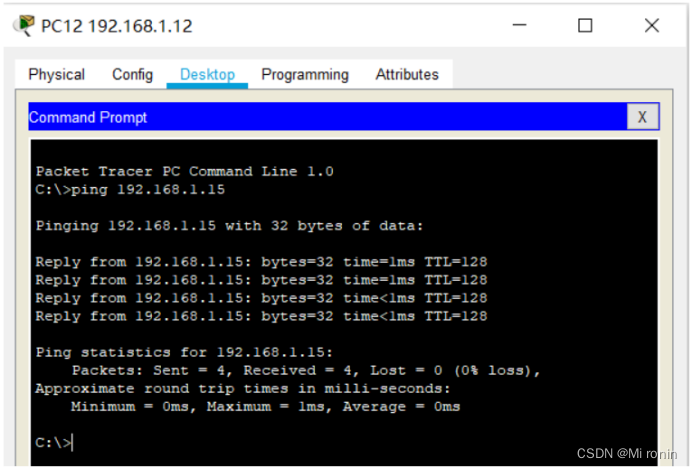Click the empty C:\> prompt at bottom
Viewport: 692px width, 469px height.
click(x=53, y=443)
